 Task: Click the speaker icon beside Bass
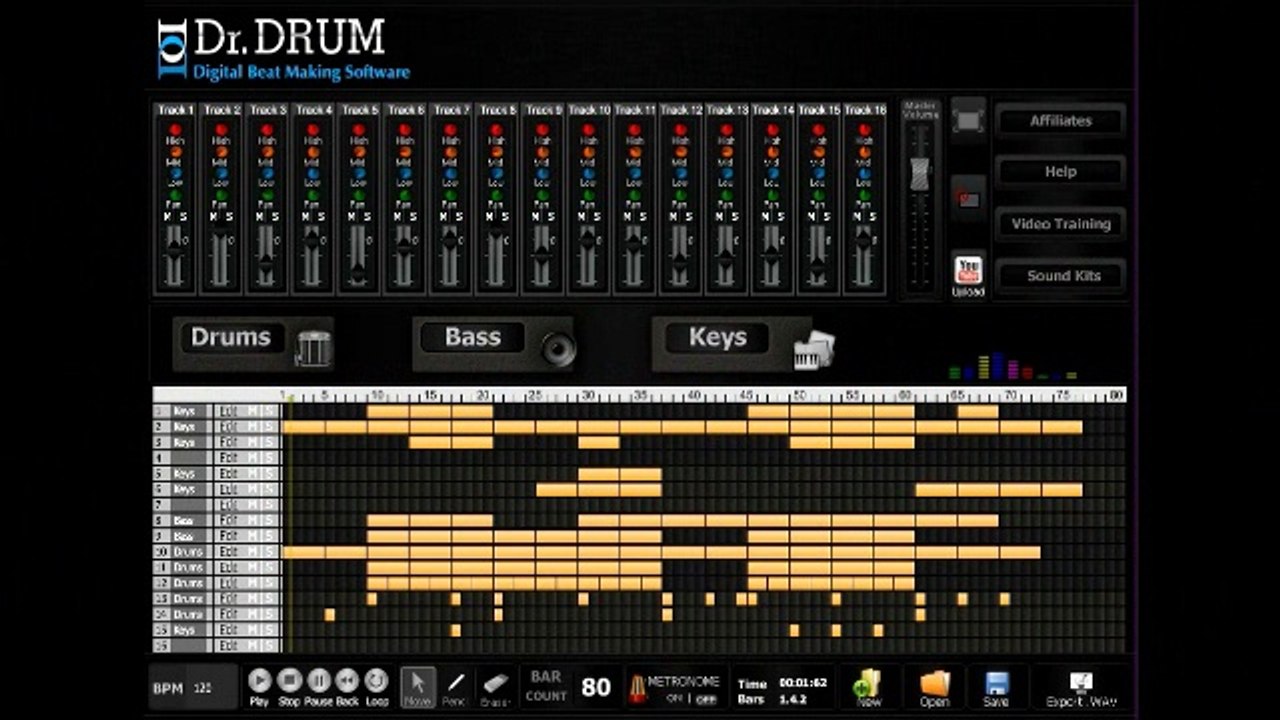(559, 349)
